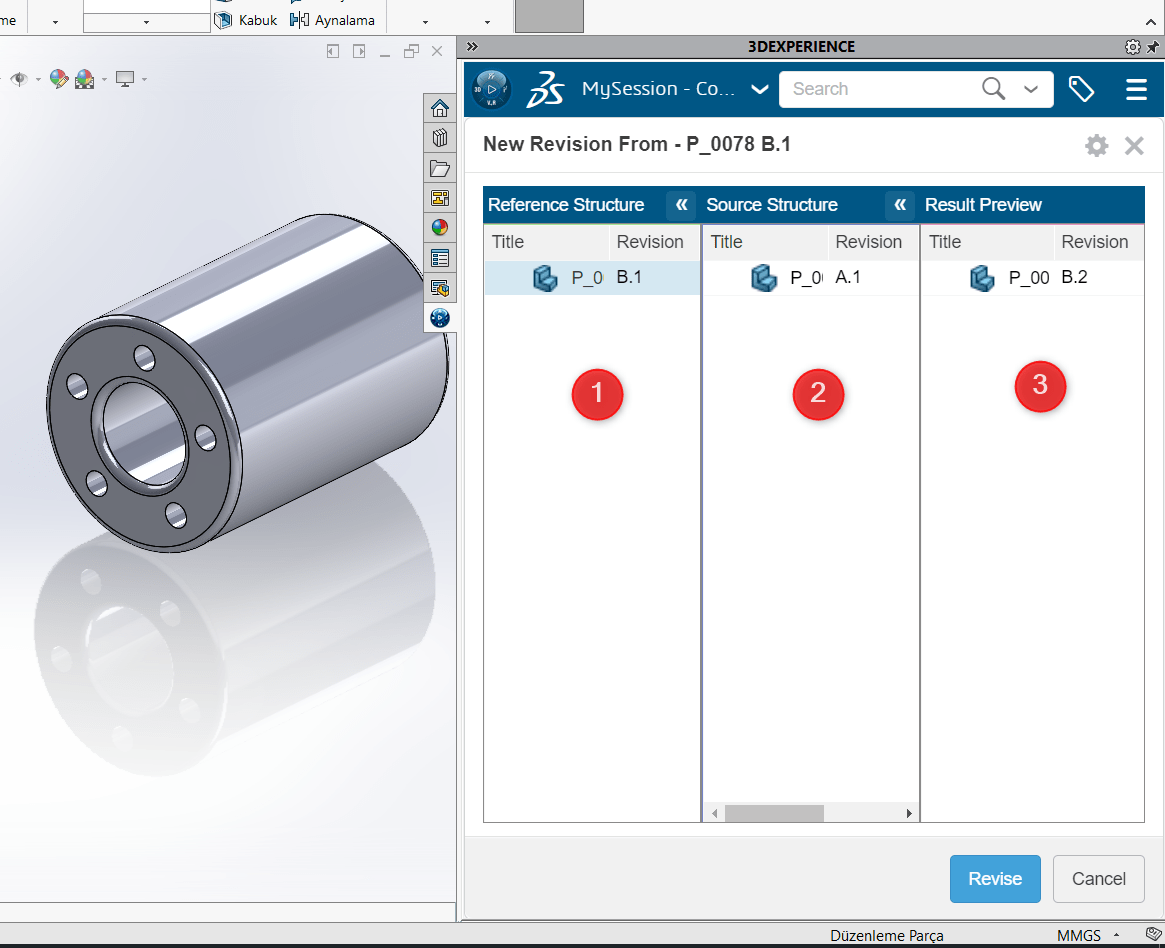Collapse the Source Structure column
The width and height of the screenshot is (1165, 948).
point(900,204)
